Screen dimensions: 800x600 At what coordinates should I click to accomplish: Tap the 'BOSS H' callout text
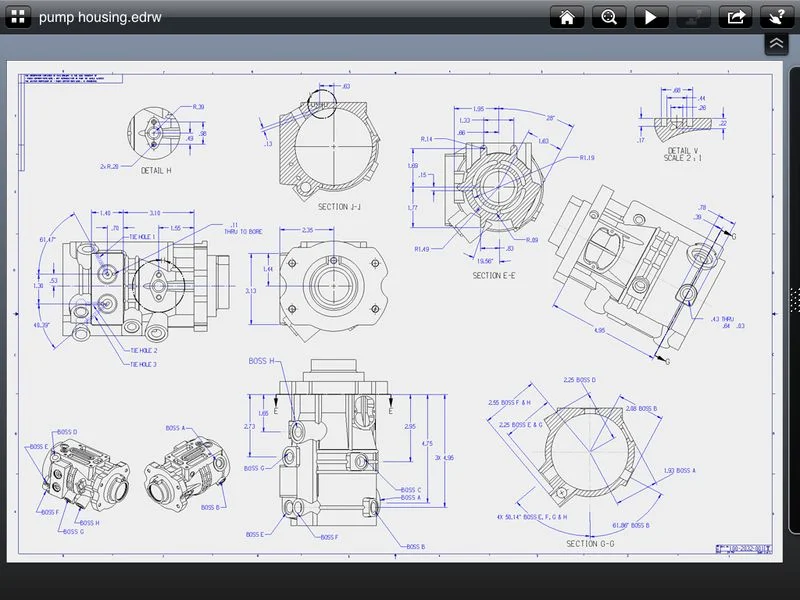(261, 361)
